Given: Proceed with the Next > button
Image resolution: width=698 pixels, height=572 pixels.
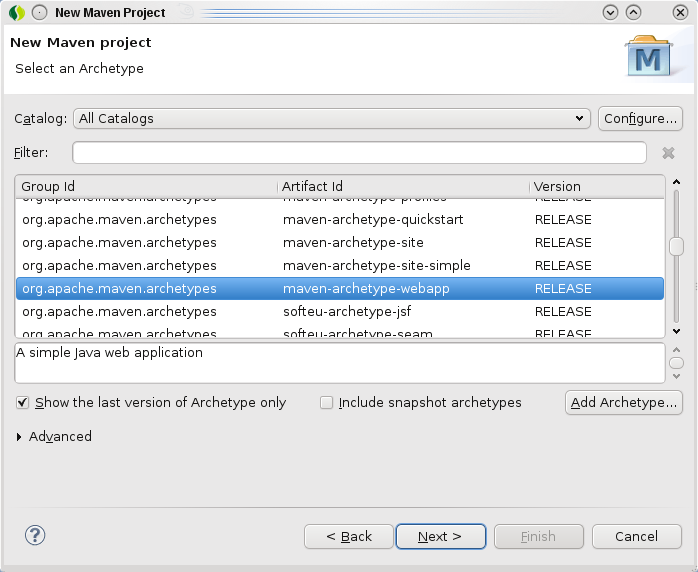Looking at the screenshot, I should point(441,536).
